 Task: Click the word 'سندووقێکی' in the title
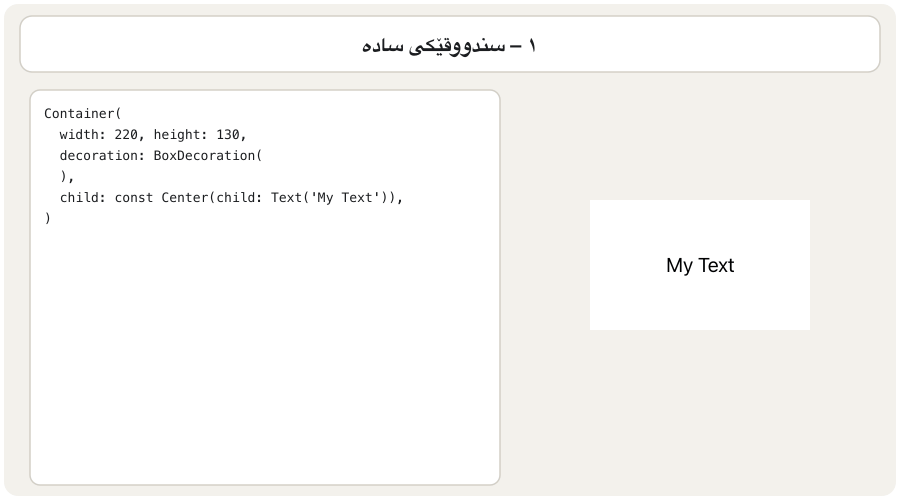pyautogui.click(x=457, y=46)
